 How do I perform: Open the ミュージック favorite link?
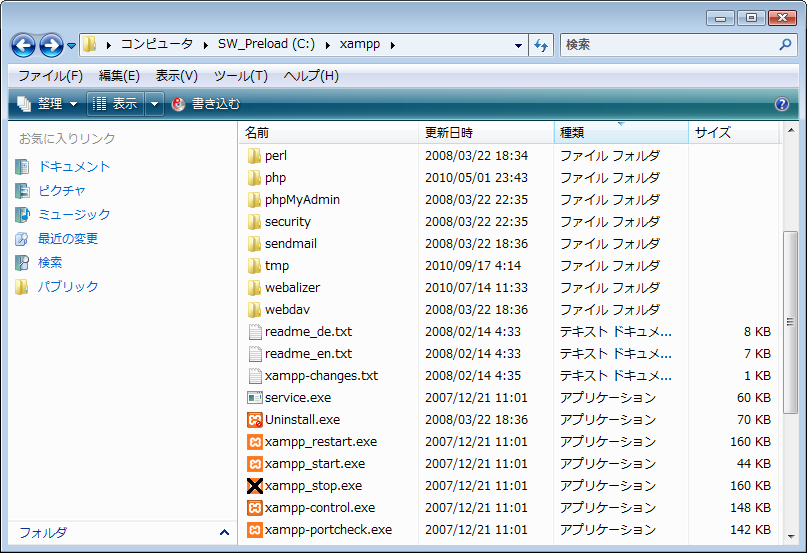74,215
